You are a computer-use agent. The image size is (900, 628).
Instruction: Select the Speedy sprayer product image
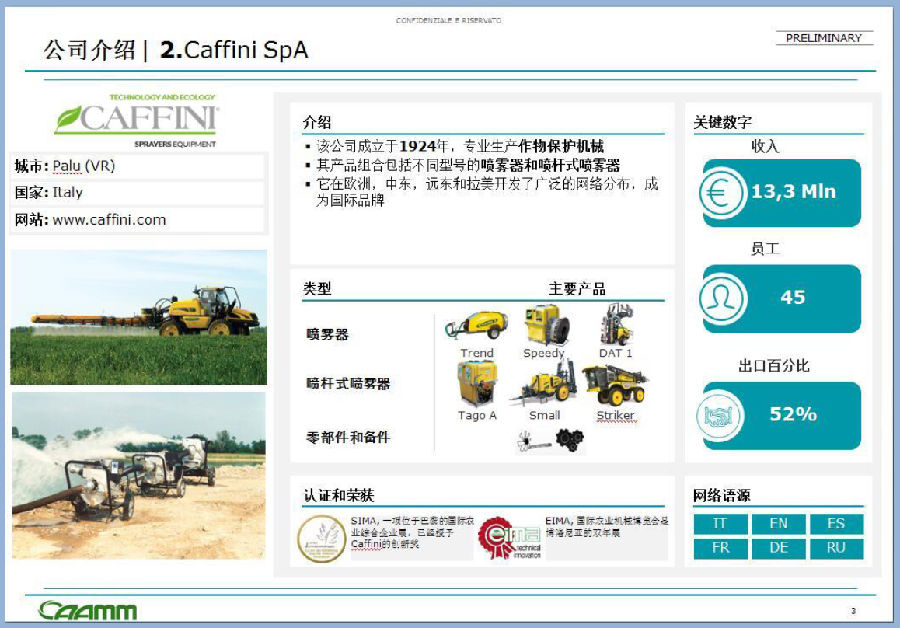[x=546, y=324]
